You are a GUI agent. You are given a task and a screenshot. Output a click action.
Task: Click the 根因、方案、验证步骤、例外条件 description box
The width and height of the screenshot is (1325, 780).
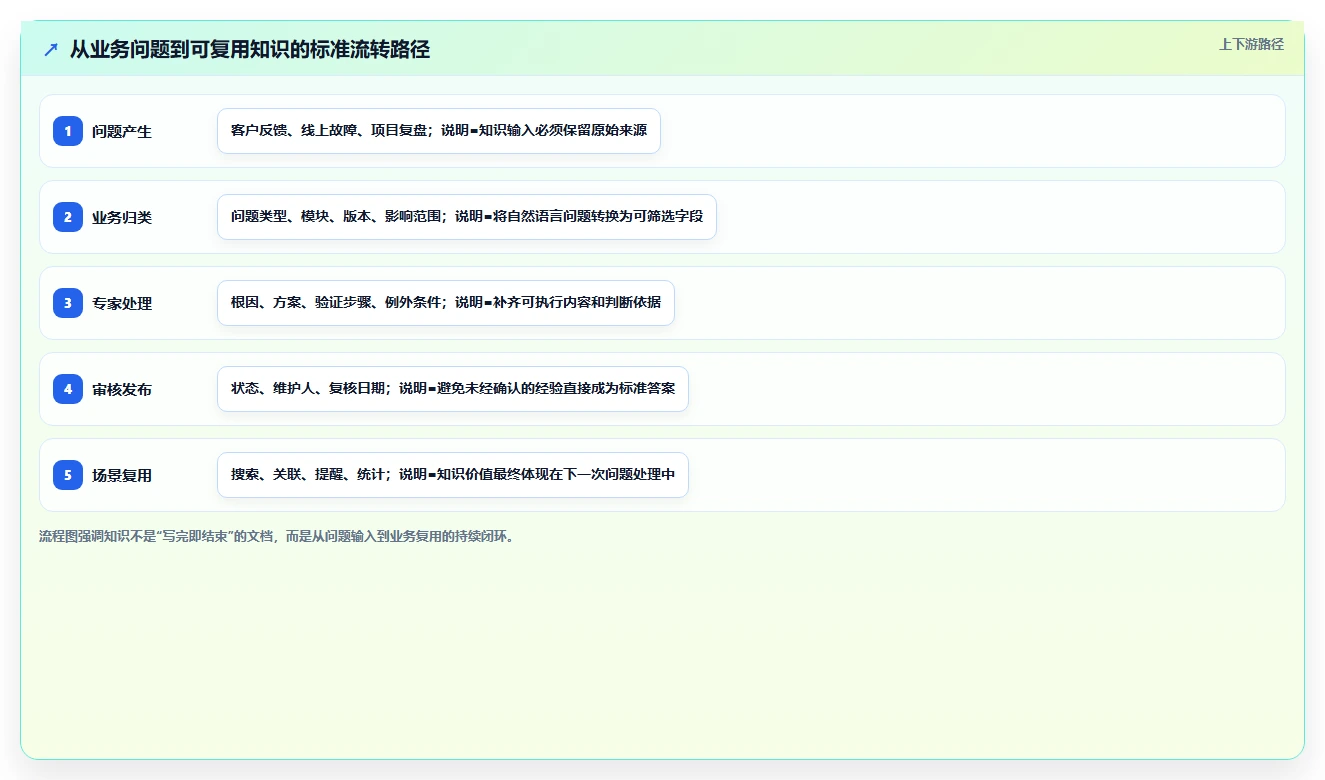pyautogui.click(x=446, y=303)
